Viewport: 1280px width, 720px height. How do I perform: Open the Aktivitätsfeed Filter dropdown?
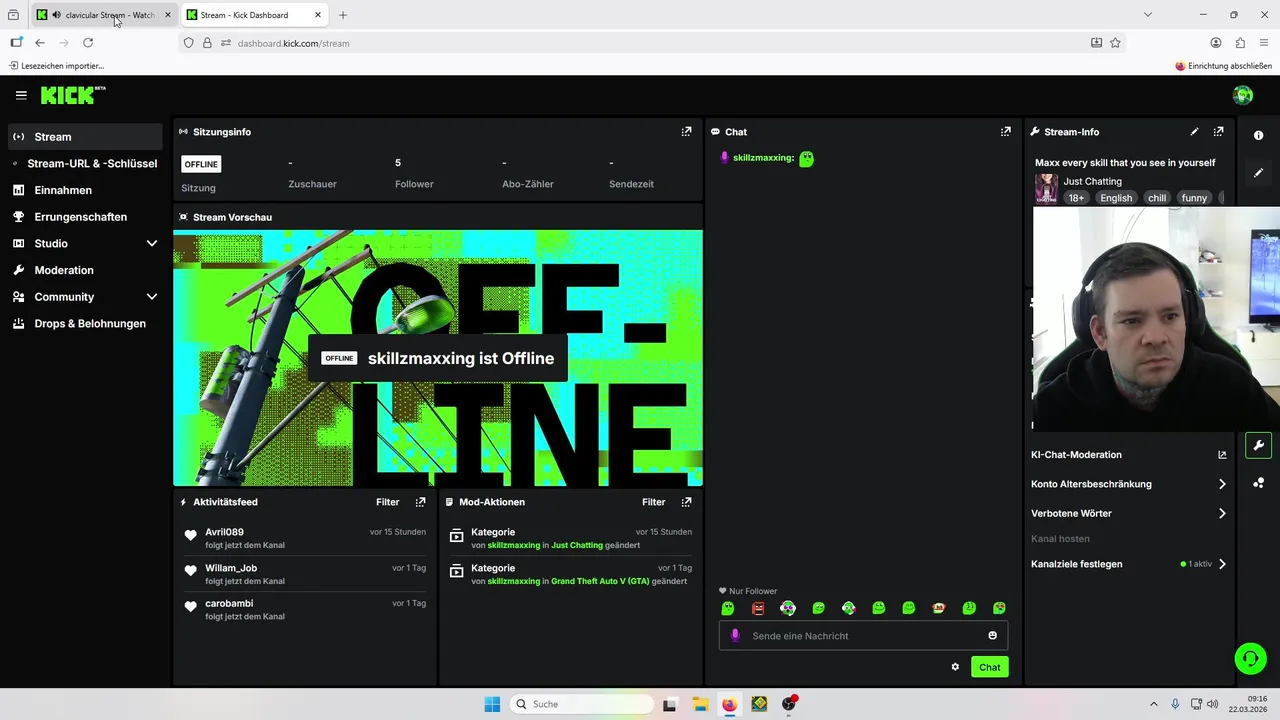tap(387, 502)
